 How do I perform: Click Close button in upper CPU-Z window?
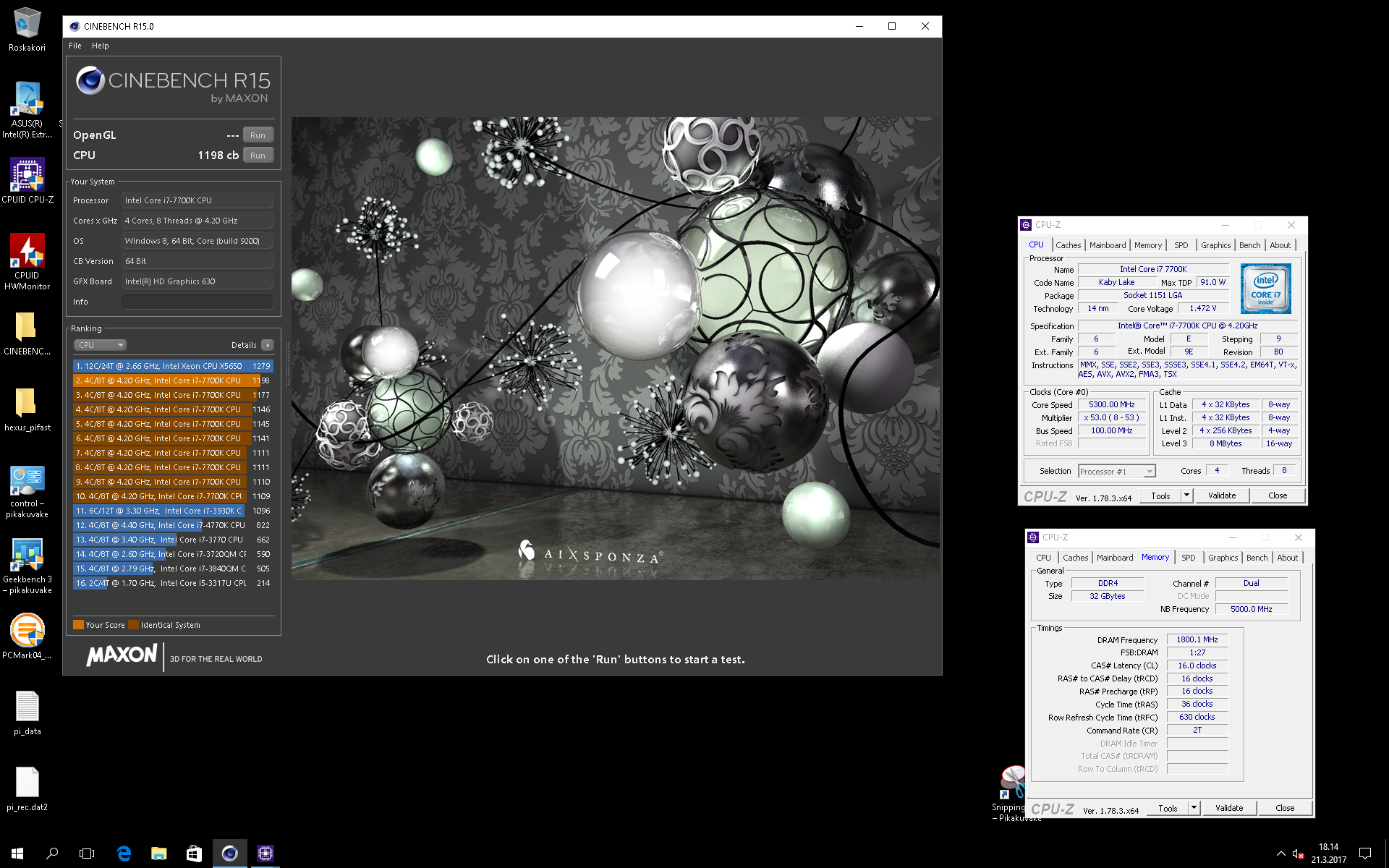coord(1278,495)
